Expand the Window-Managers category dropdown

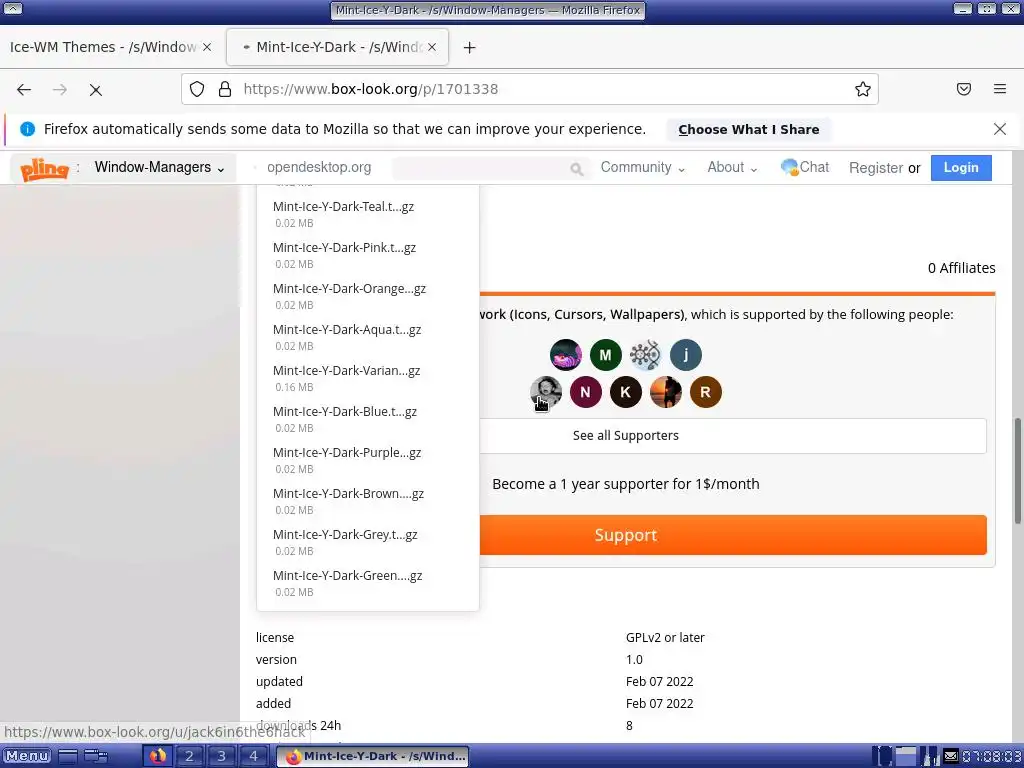pos(159,167)
